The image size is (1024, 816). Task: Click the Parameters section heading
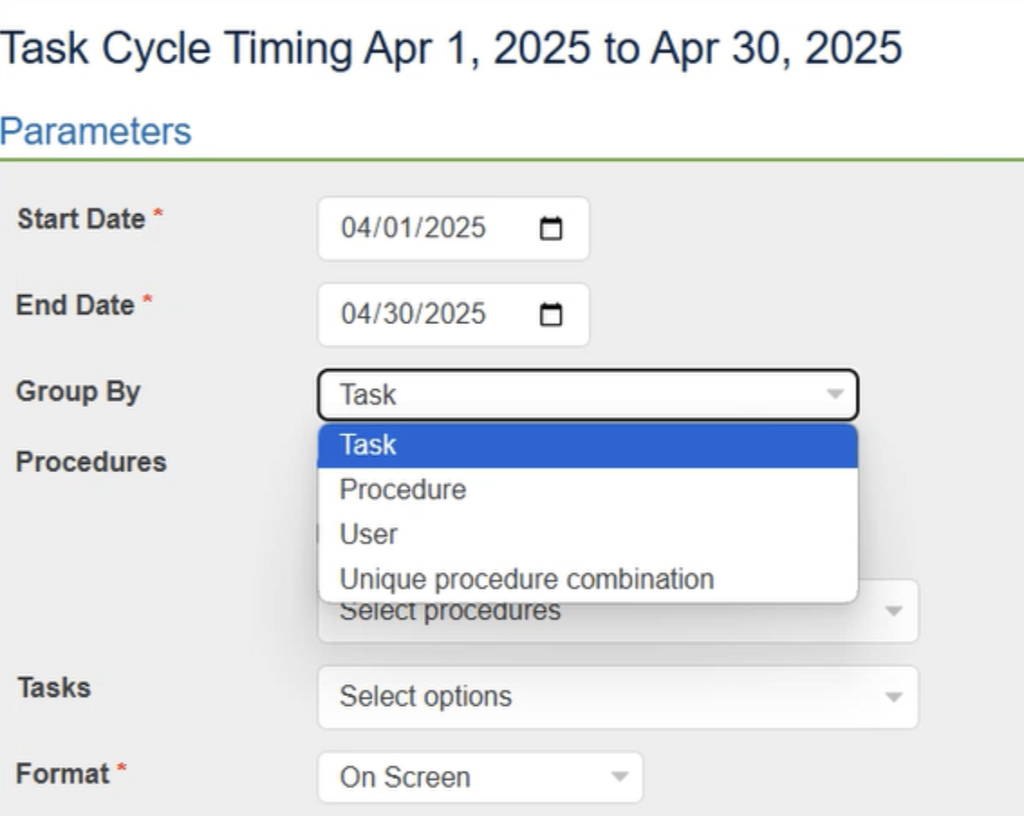click(x=96, y=131)
